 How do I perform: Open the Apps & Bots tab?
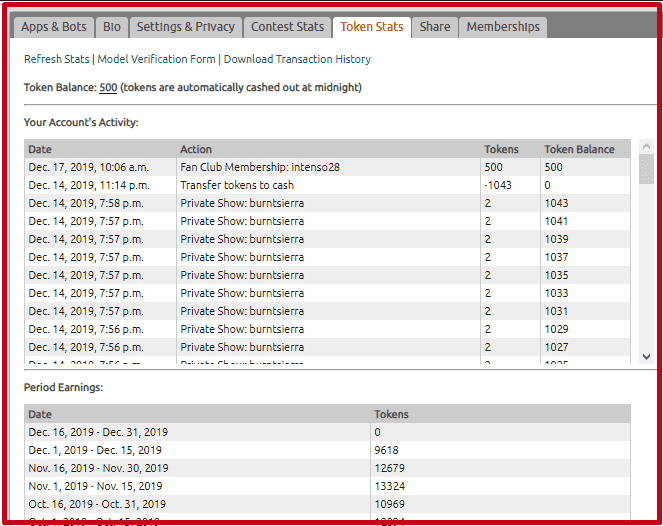(54, 27)
